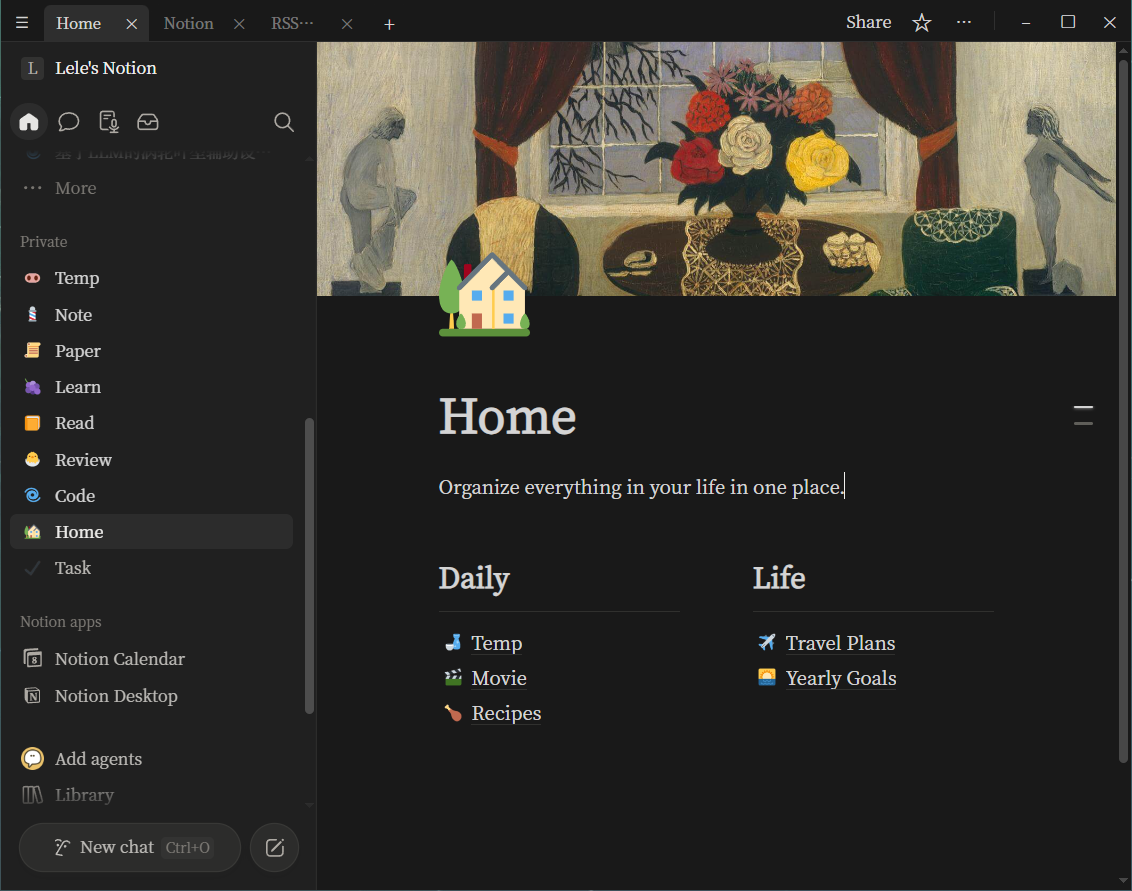Click the Notion Desktop icon
Viewport: 1132px width, 891px height.
pos(32,695)
